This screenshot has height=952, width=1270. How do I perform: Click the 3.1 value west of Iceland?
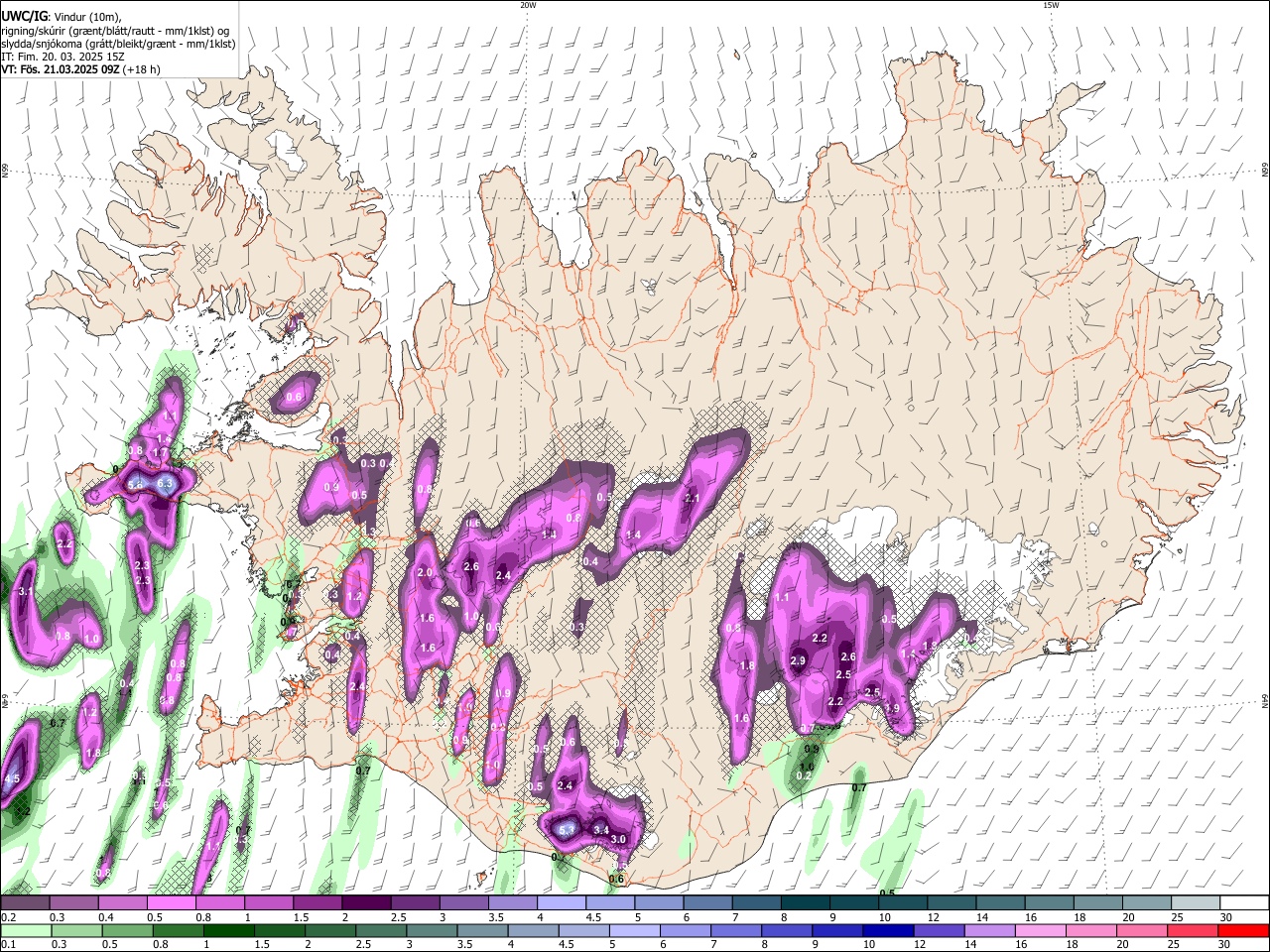[x=27, y=592]
